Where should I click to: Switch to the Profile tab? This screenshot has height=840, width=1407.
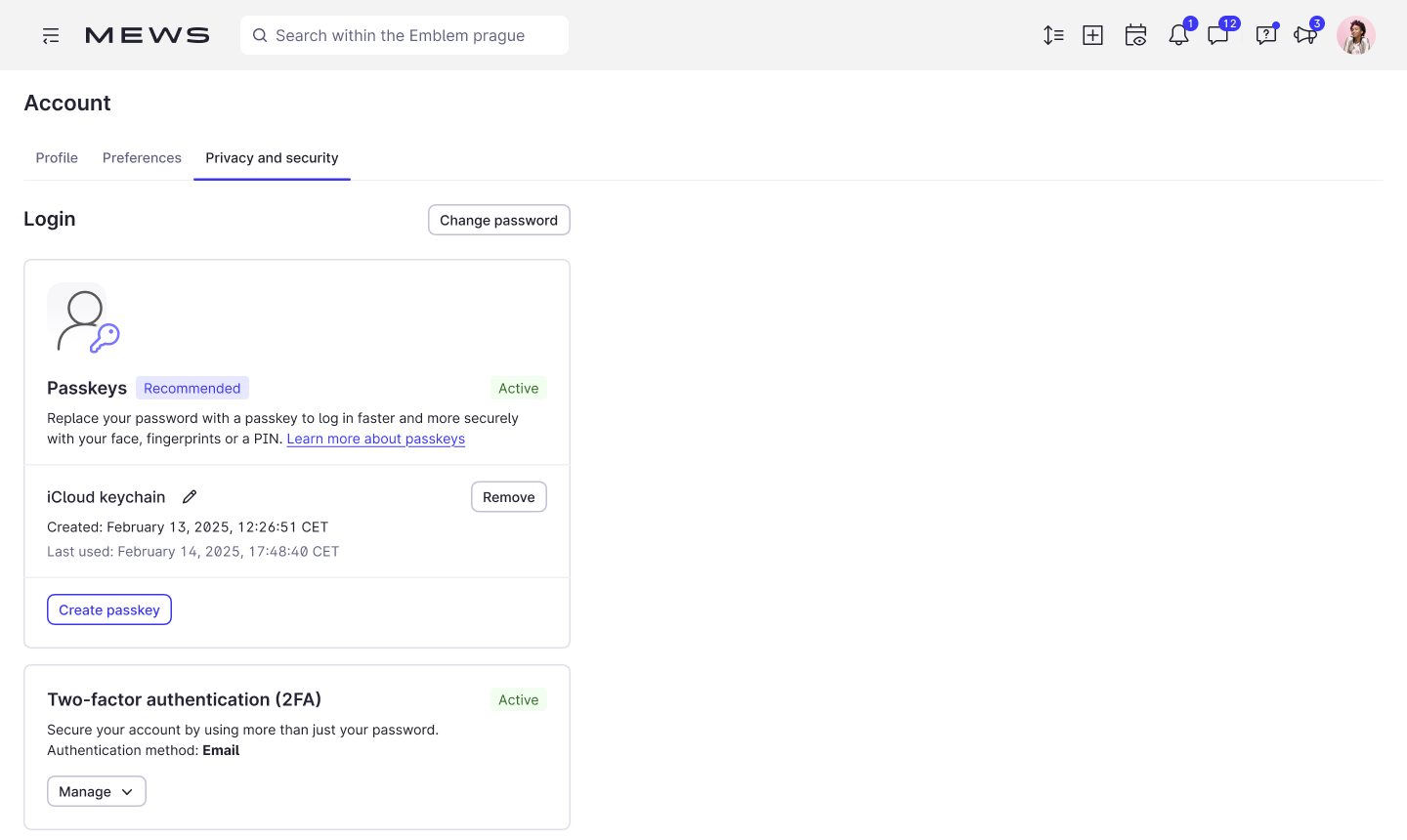tap(57, 157)
